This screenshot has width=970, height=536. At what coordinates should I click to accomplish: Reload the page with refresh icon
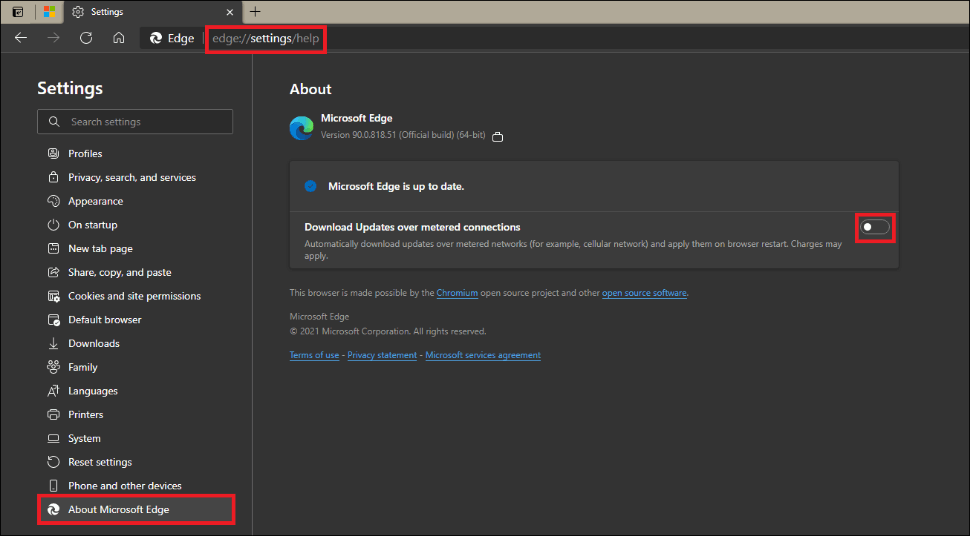(86, 38)
